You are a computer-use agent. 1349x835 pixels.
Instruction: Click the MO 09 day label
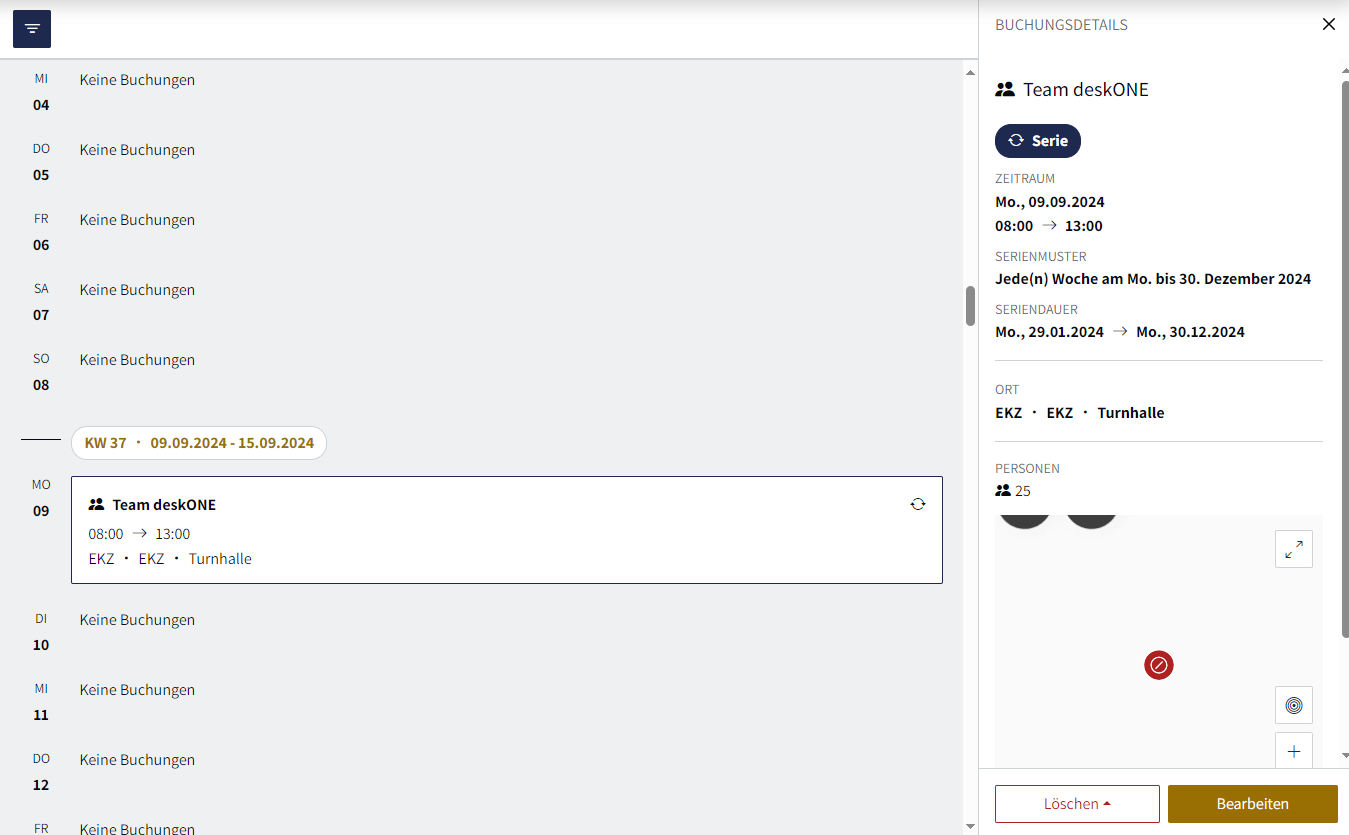coord(41,497)
